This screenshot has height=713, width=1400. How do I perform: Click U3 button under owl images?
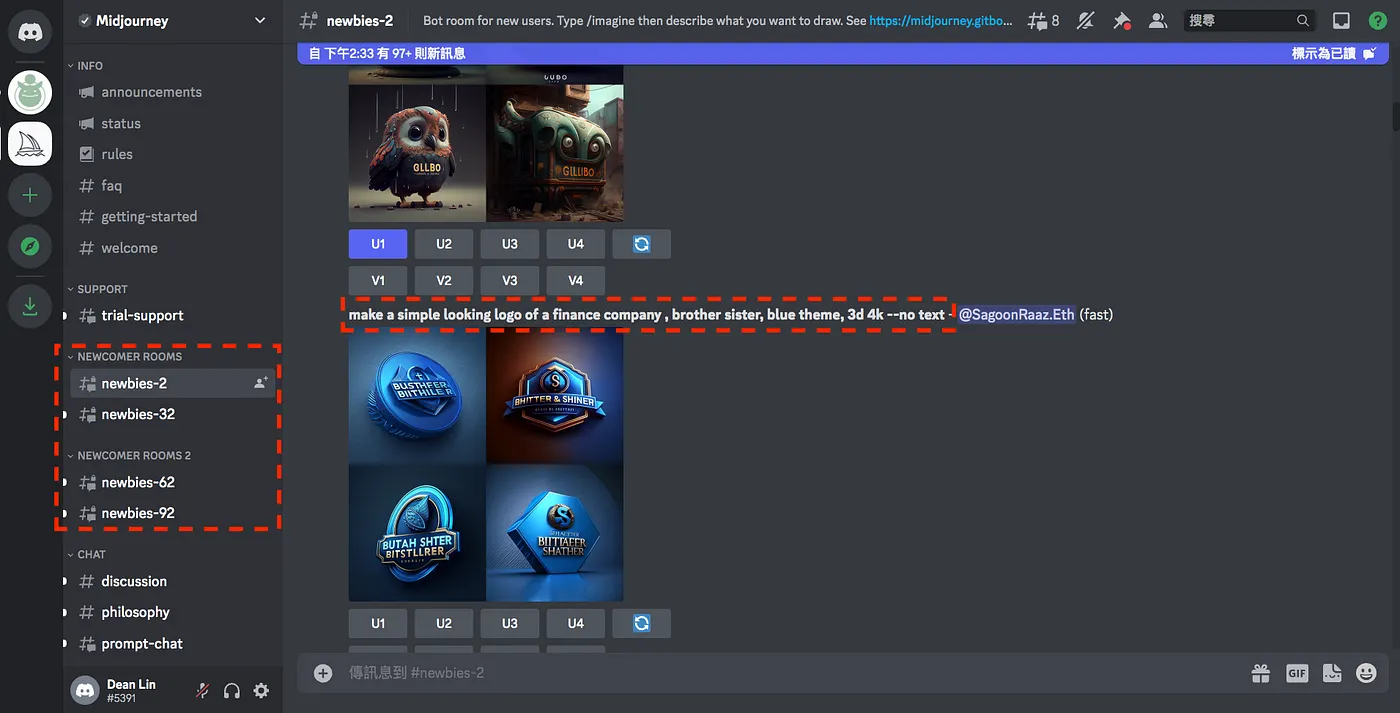(510, 244)
